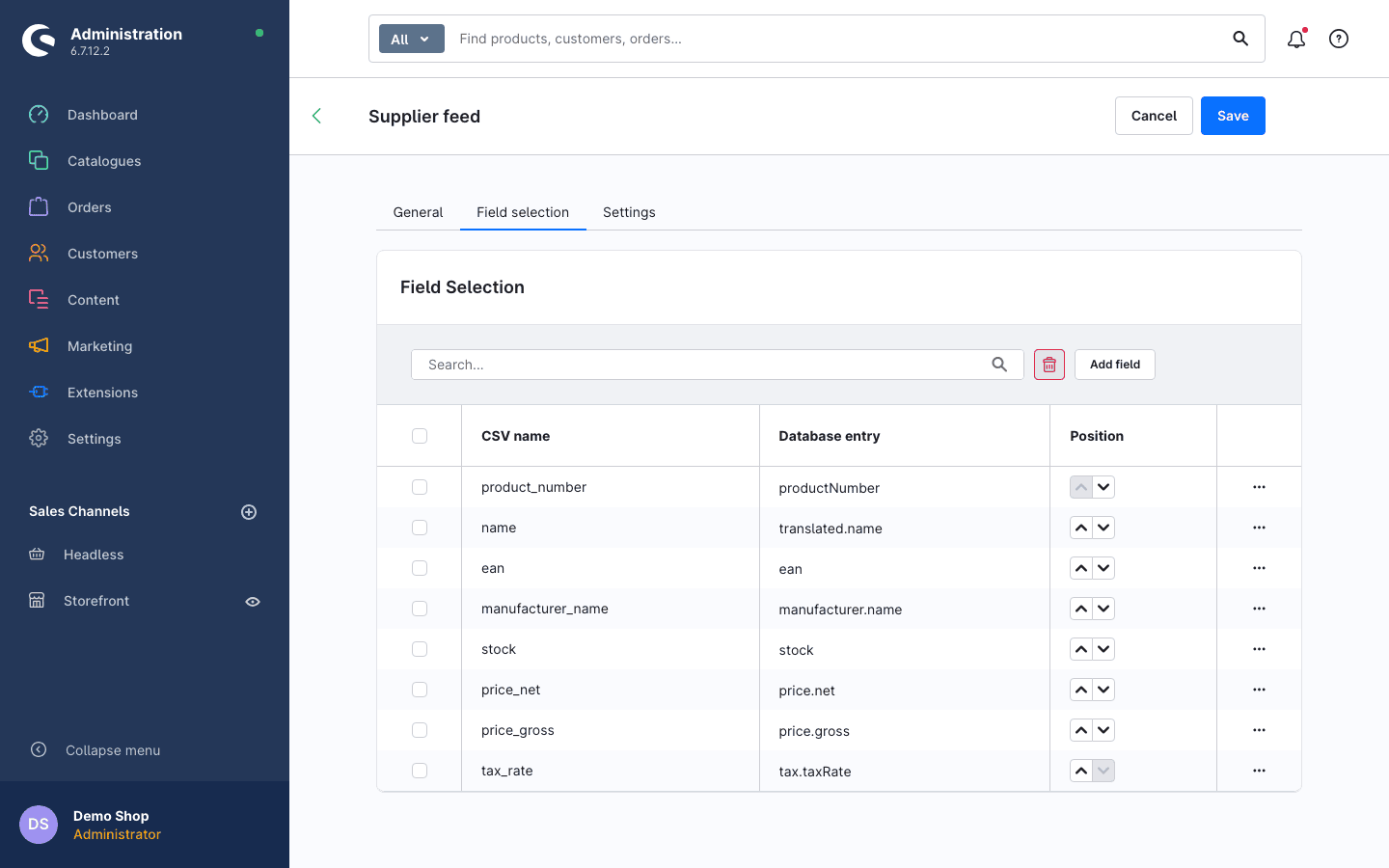Click the Add field button
1389x868 pixels.
[x=1115, y=365]
